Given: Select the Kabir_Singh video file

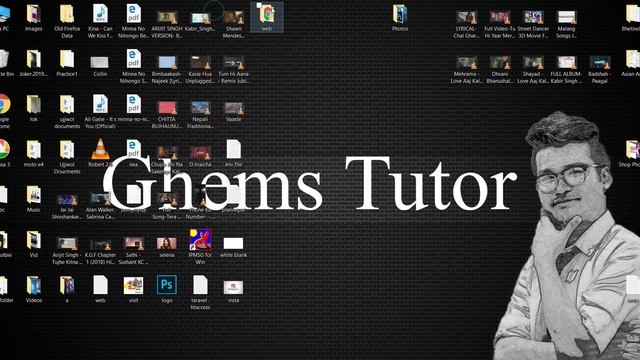Looking at the screenshot, I should coord(200,18).
